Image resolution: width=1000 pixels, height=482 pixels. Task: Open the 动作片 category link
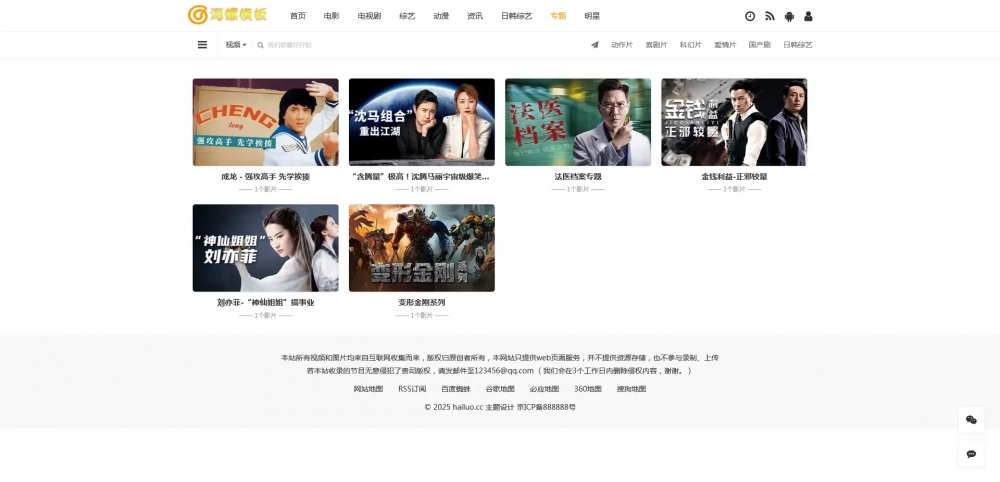[622, 45]
